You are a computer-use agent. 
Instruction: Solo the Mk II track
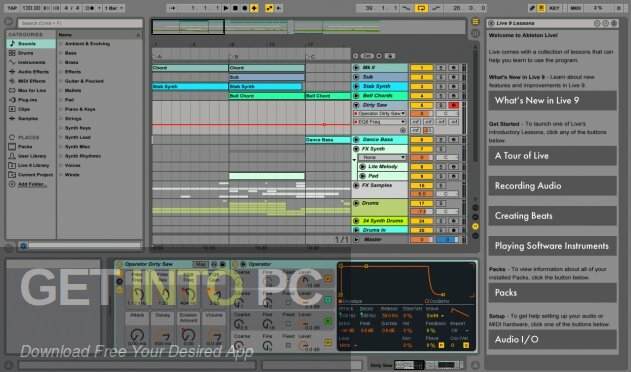pos(441,68)
